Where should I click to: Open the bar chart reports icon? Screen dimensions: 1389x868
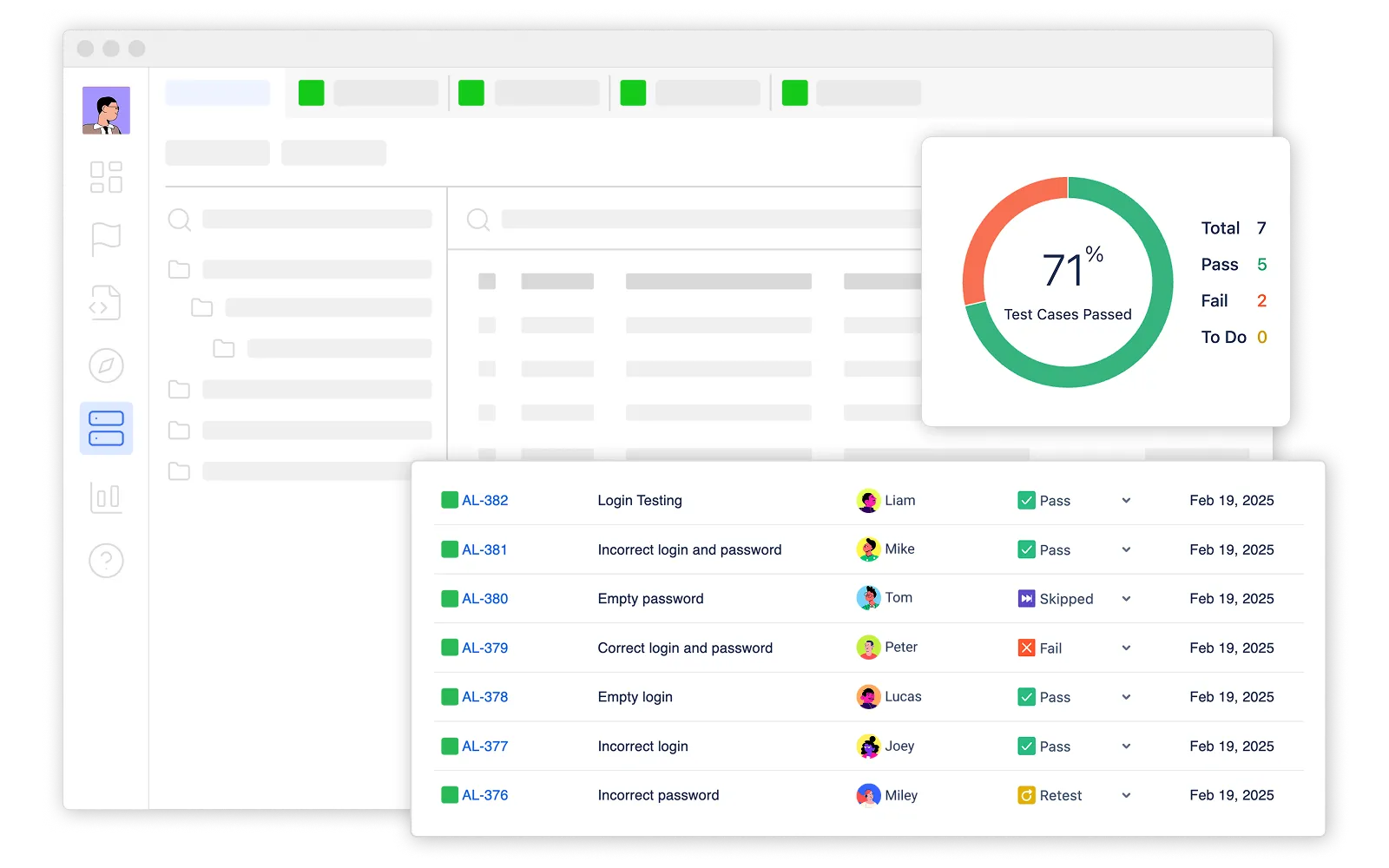click(106, 497)
